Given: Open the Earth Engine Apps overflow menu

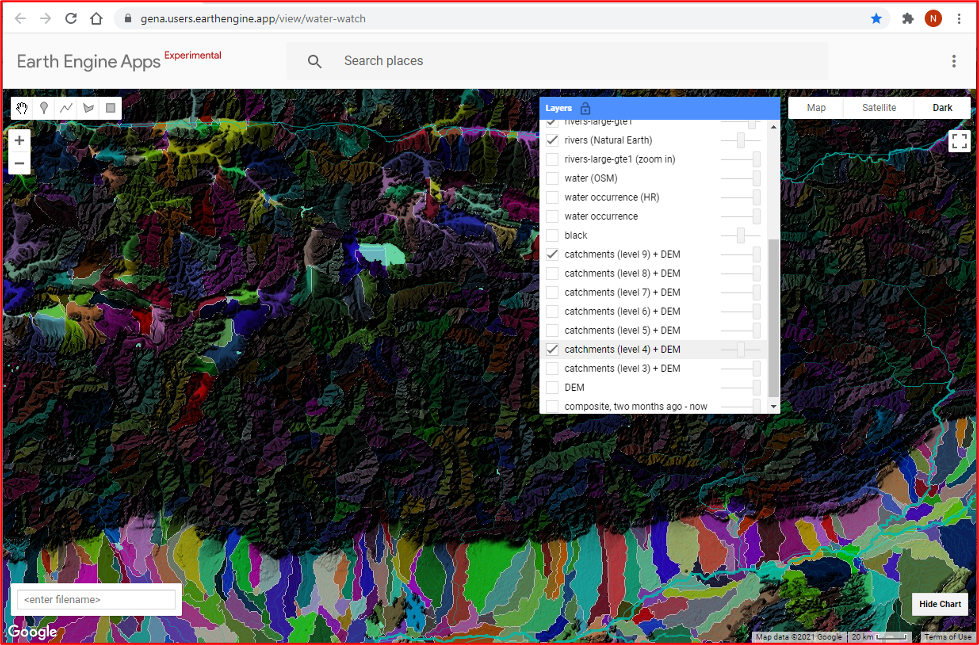Looking at the screenshot, I should [x=954, y=61].
